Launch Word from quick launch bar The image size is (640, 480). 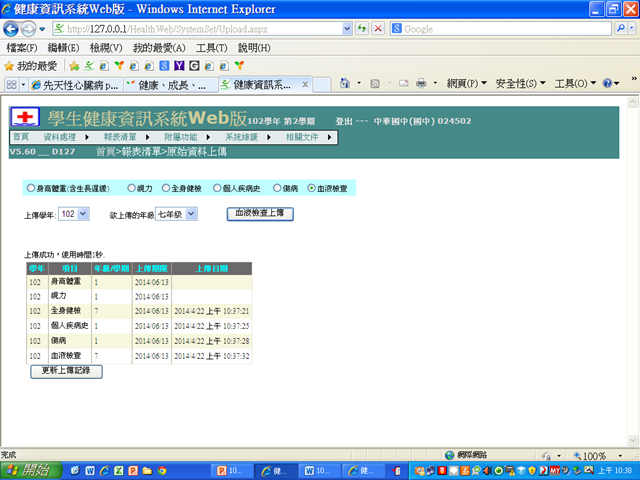click(x=90, y=471)
